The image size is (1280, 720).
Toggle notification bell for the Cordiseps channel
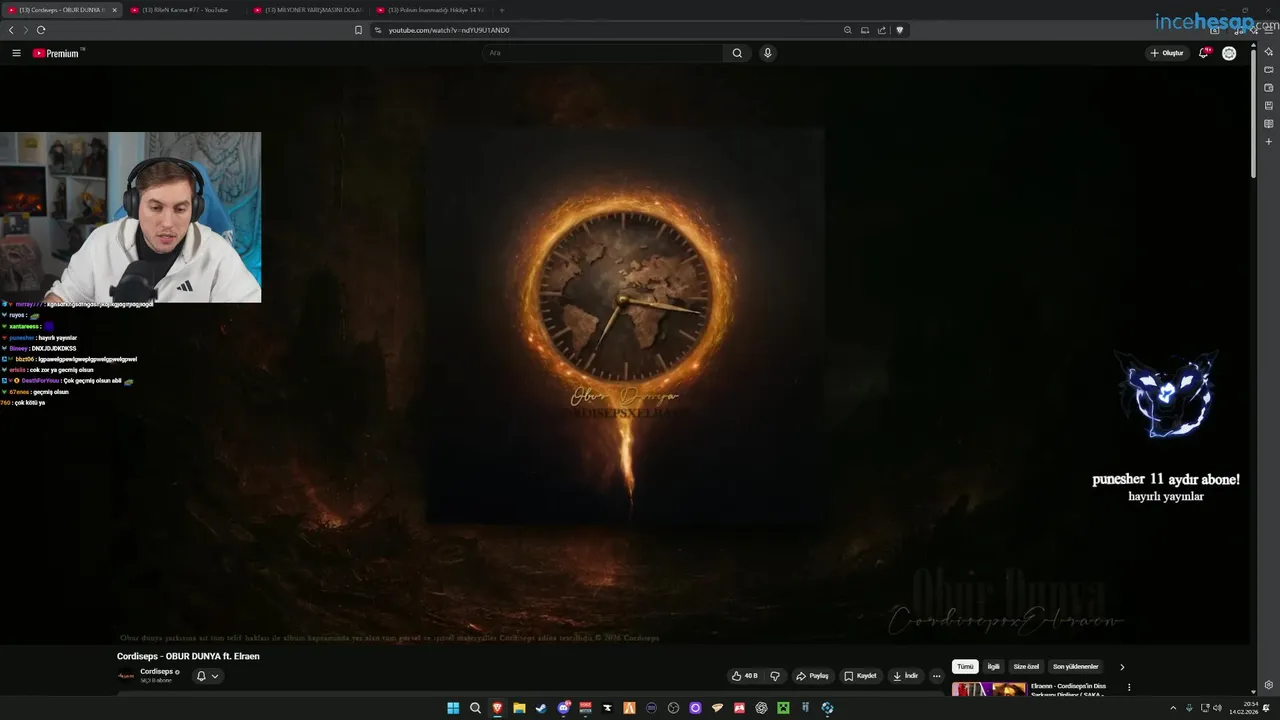point(207,676)
